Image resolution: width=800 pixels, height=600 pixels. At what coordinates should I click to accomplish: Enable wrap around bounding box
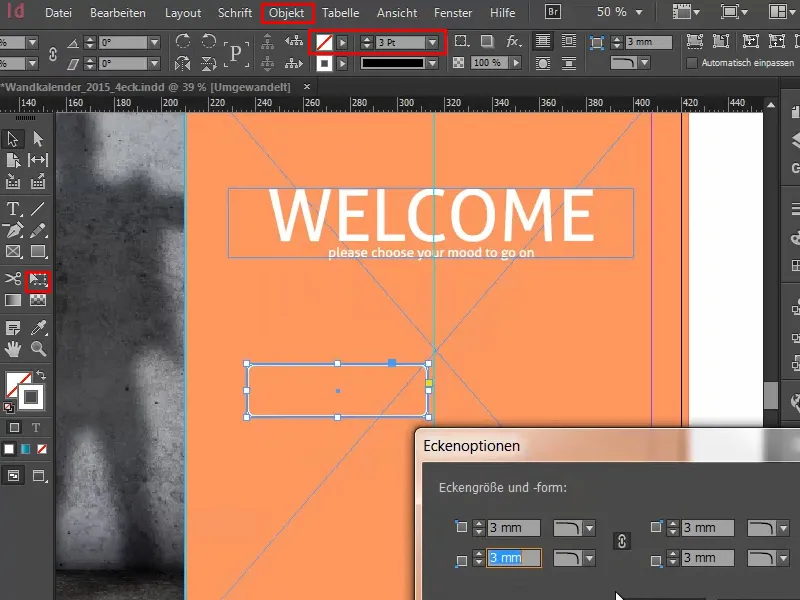point(568,41)
